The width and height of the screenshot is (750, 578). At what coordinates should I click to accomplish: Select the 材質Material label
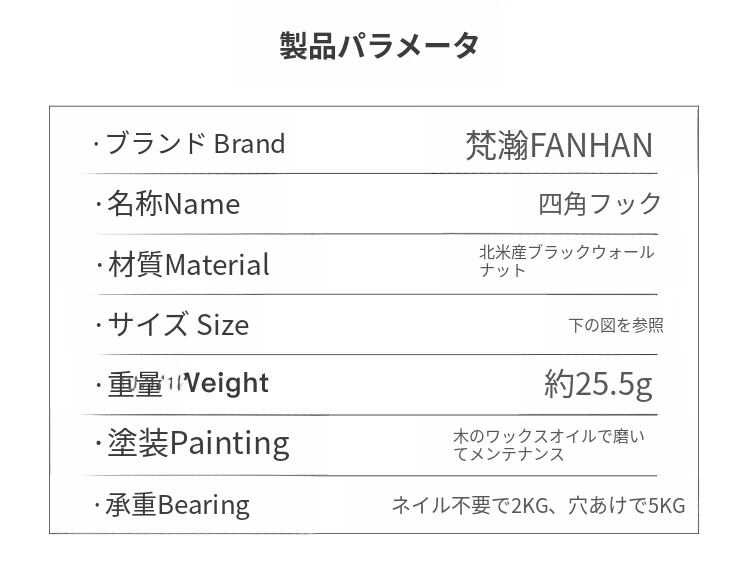(x=188, y=265)
